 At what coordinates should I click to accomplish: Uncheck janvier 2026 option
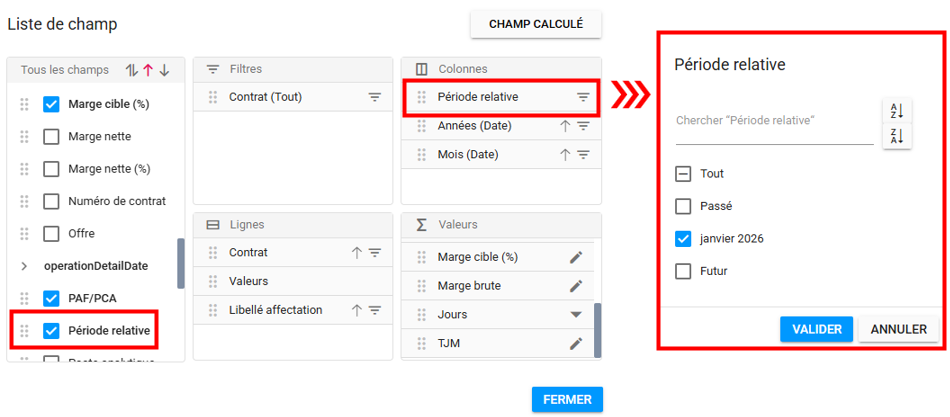click(684, 238)
